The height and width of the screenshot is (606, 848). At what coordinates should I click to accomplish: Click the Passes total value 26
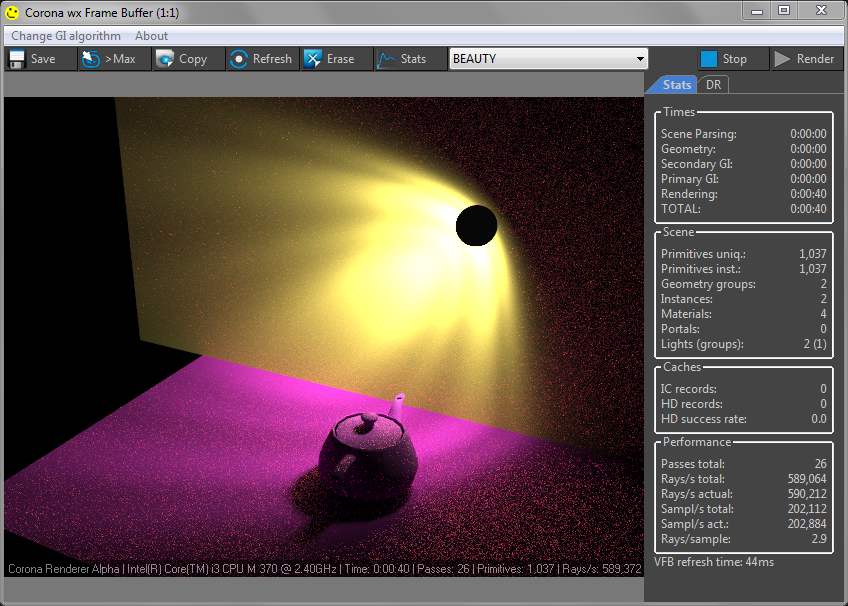coord(820,464)
